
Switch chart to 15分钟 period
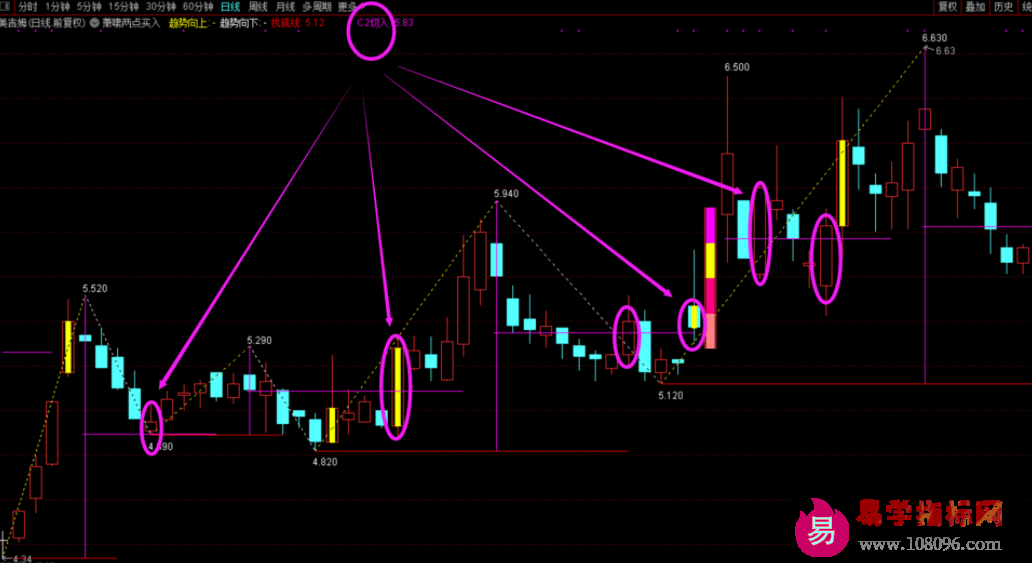pyautogui.click(x=124, y=6)
